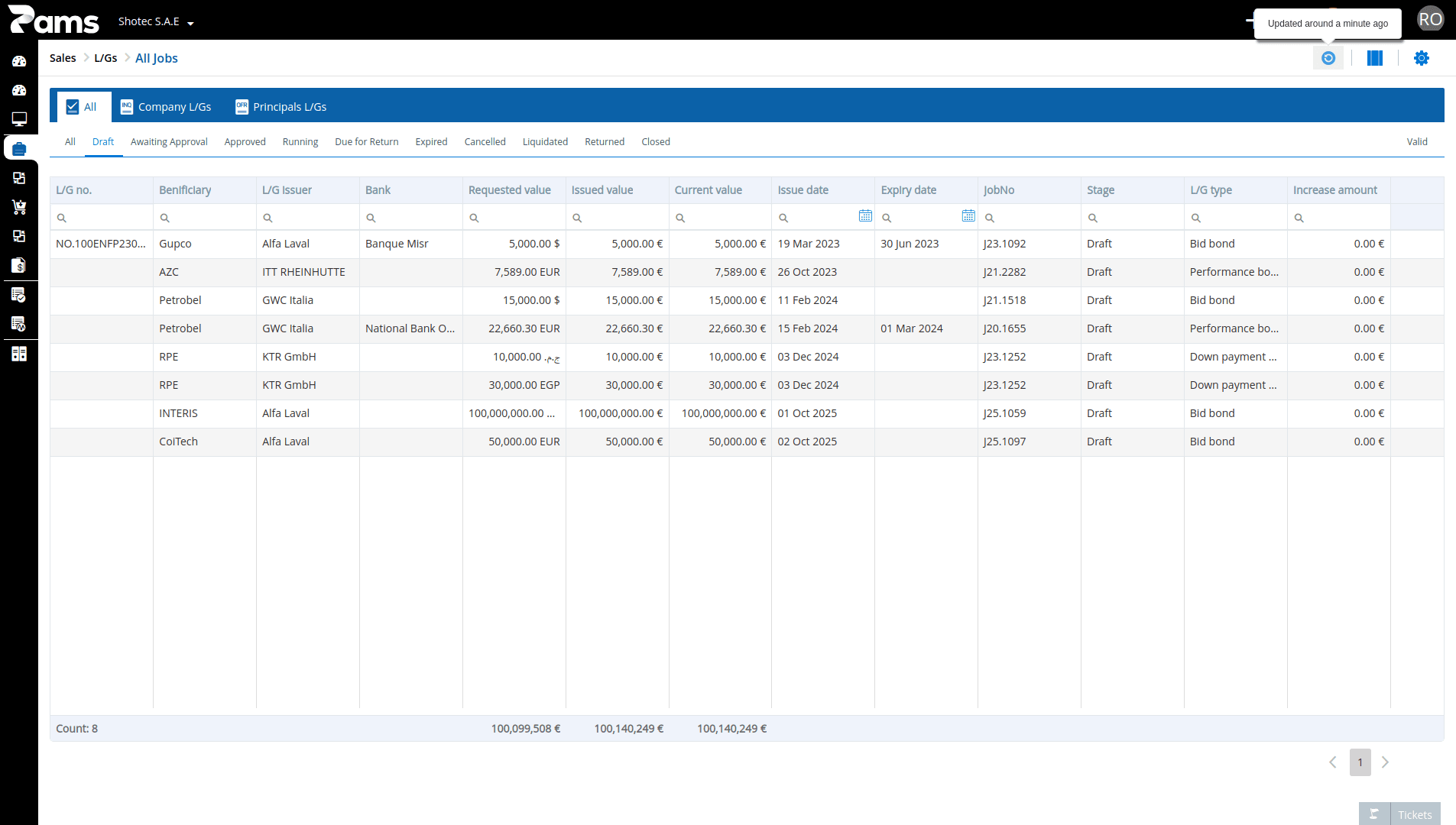Select the Valid filter tab
1456x825 pixels.
[x=1417, y=142]
